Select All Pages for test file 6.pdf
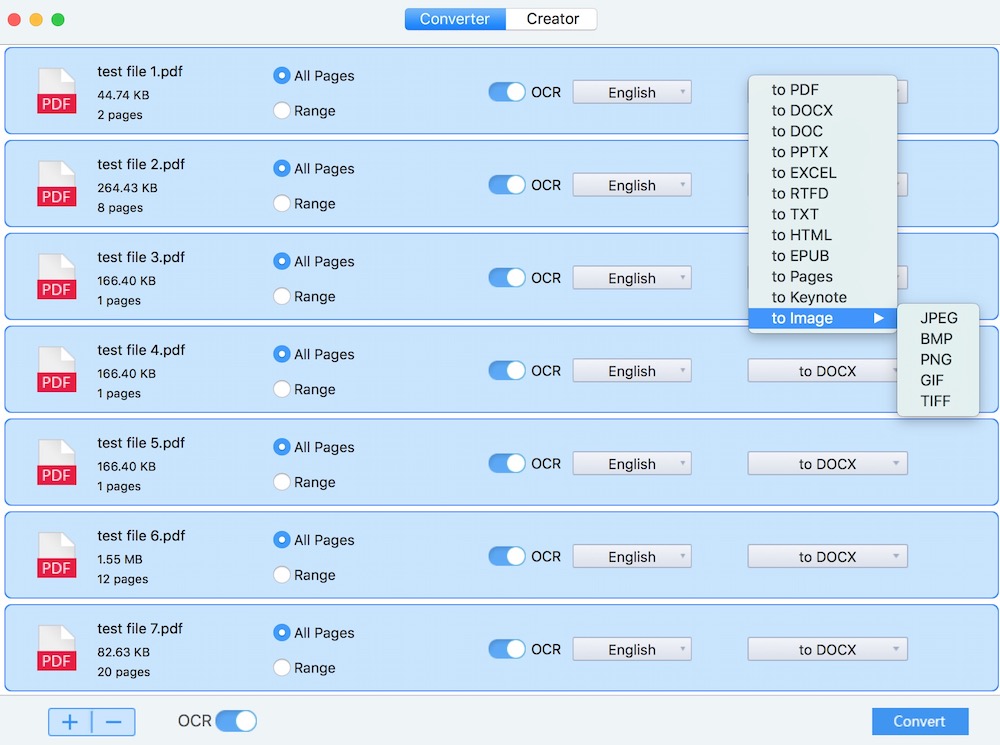Viewport: 1000px width, 745px height. (x=282, y=540)
